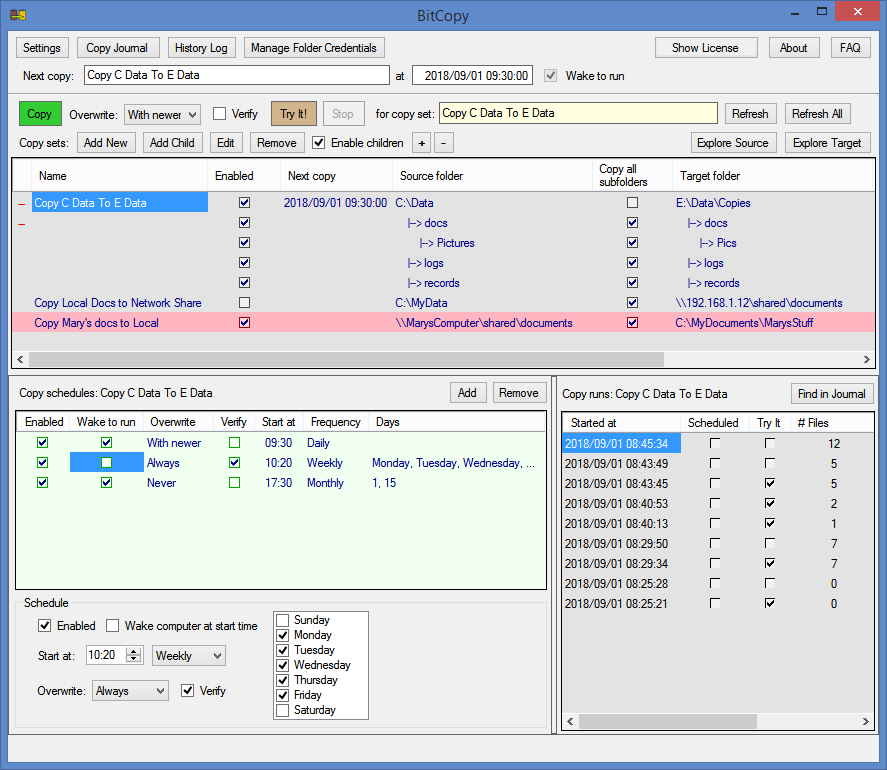
Task: Click the minus button to collapse copy sets
Action: (x=445, y=143)
